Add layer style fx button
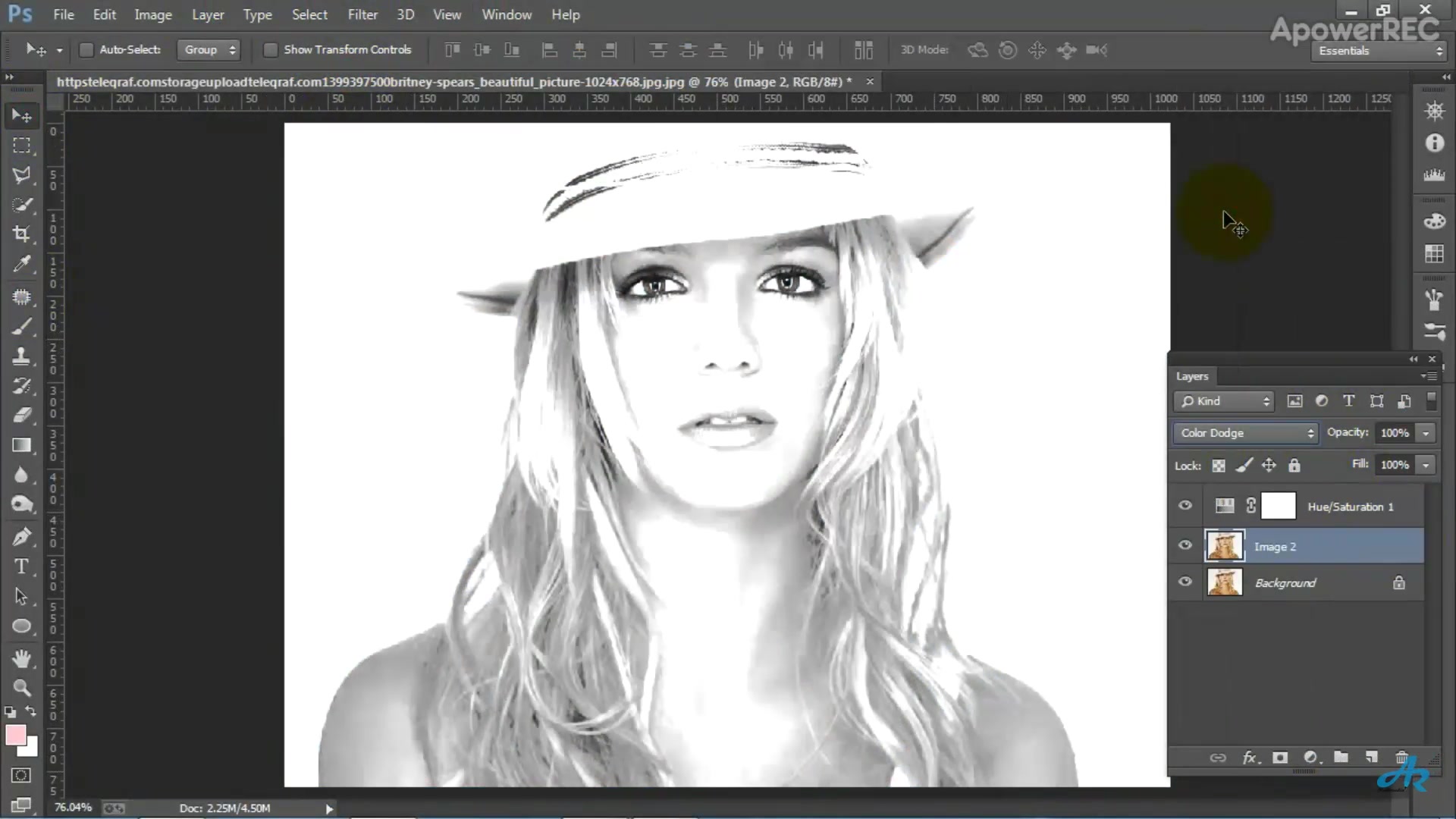The height and width of the screenshot is (819, 1456). pyautogui.click(x=1250, y=758)
